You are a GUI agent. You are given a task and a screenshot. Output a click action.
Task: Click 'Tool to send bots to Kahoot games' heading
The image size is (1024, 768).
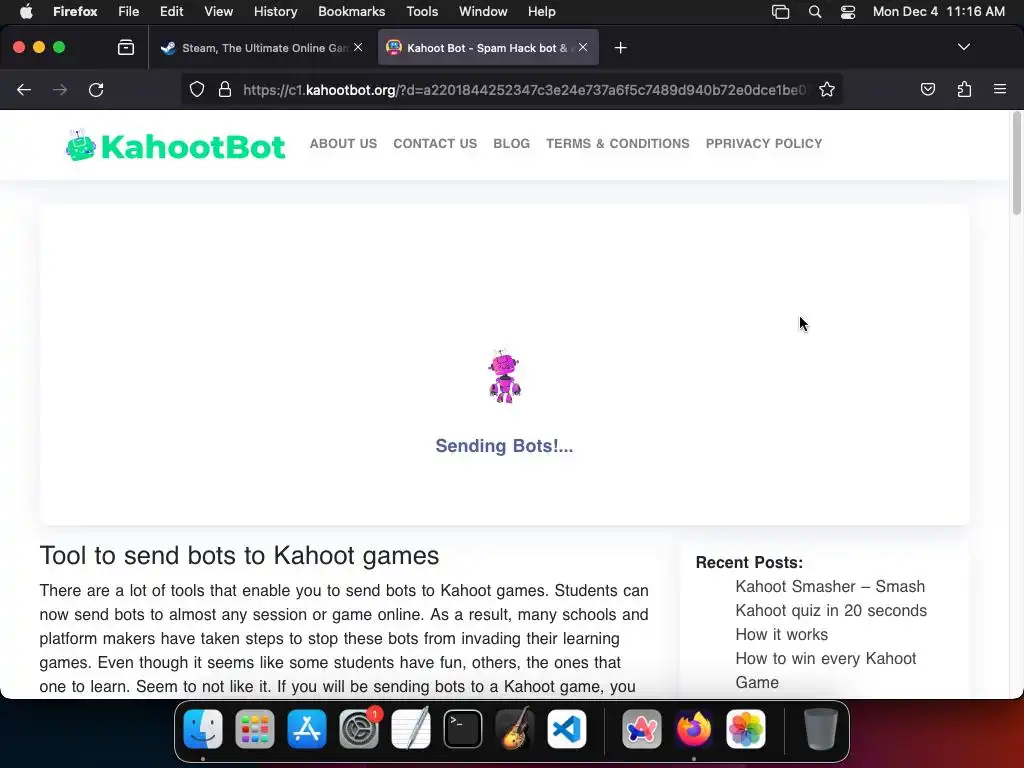tap(239, 556)
